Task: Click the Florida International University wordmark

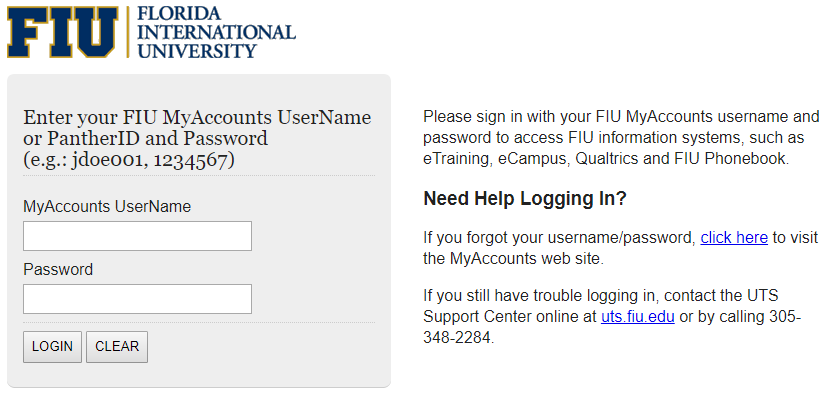Action: click(x=216, y=32)
